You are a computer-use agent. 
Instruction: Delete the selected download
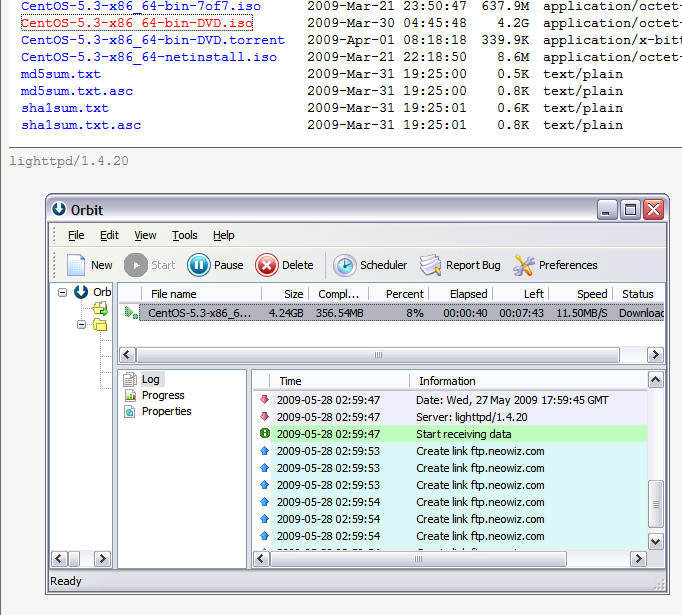[x=284, y=265]
